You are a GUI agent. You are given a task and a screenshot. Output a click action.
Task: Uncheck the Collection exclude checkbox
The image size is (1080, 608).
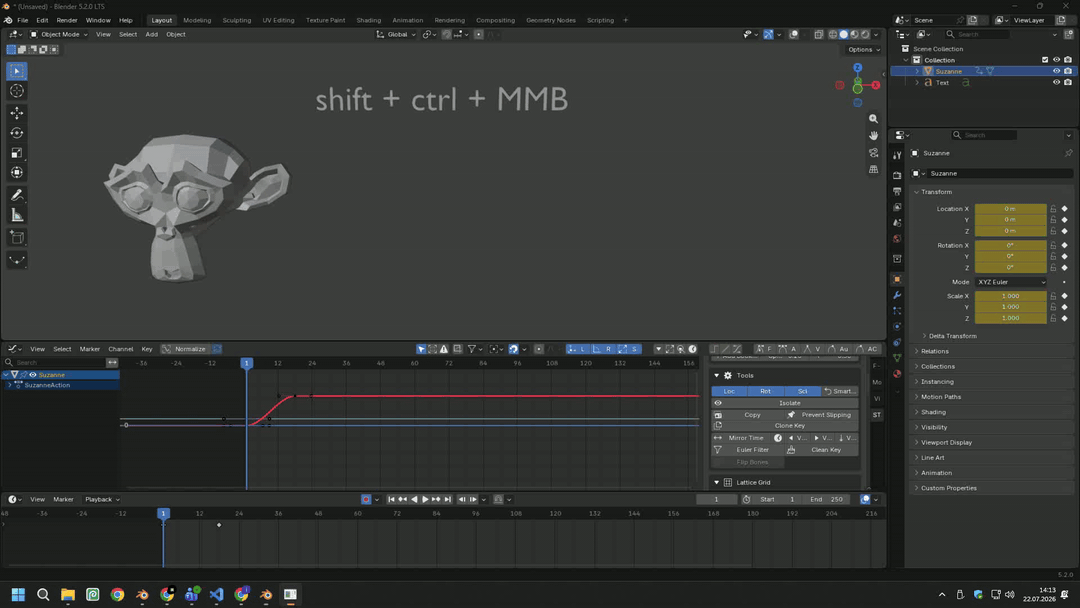[1045, 60]
